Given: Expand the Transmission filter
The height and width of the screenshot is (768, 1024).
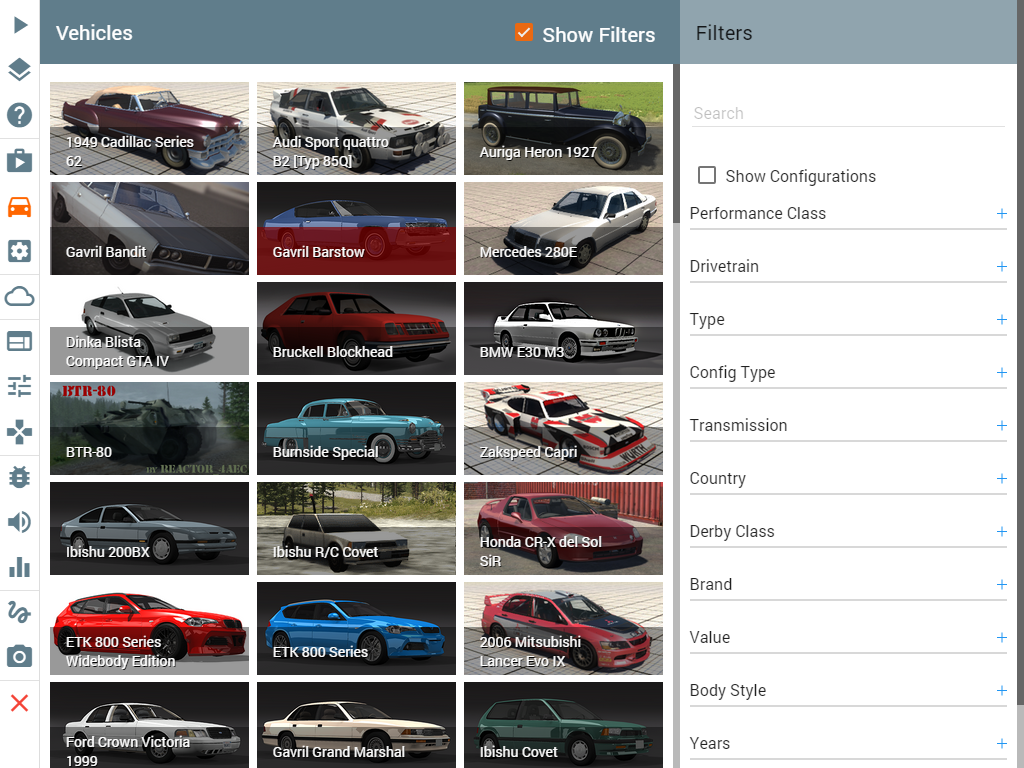Looking at the screenshot, I should (x=848, y=425).
